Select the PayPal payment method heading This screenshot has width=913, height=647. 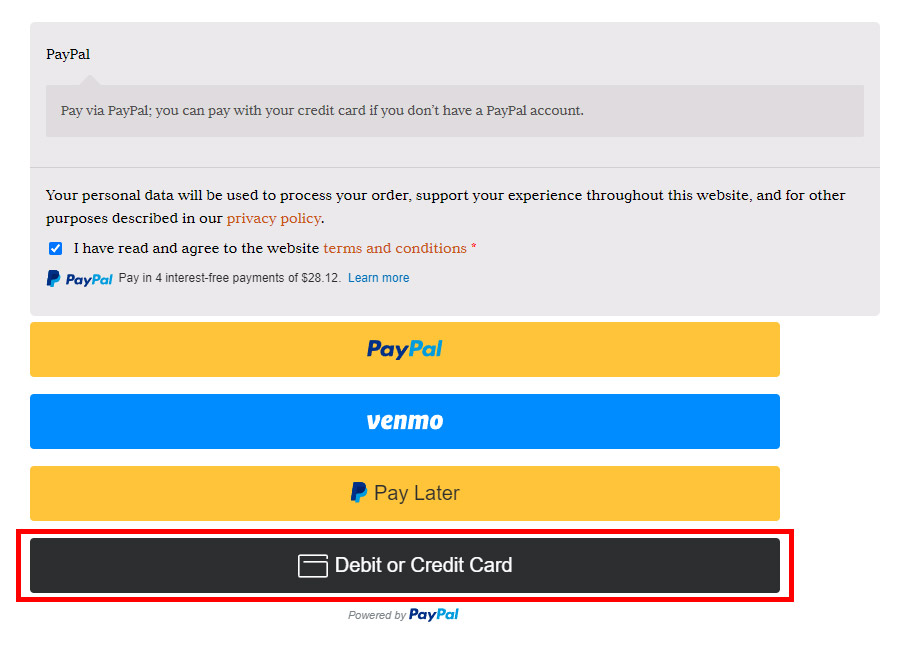click(x=68, y=54)
